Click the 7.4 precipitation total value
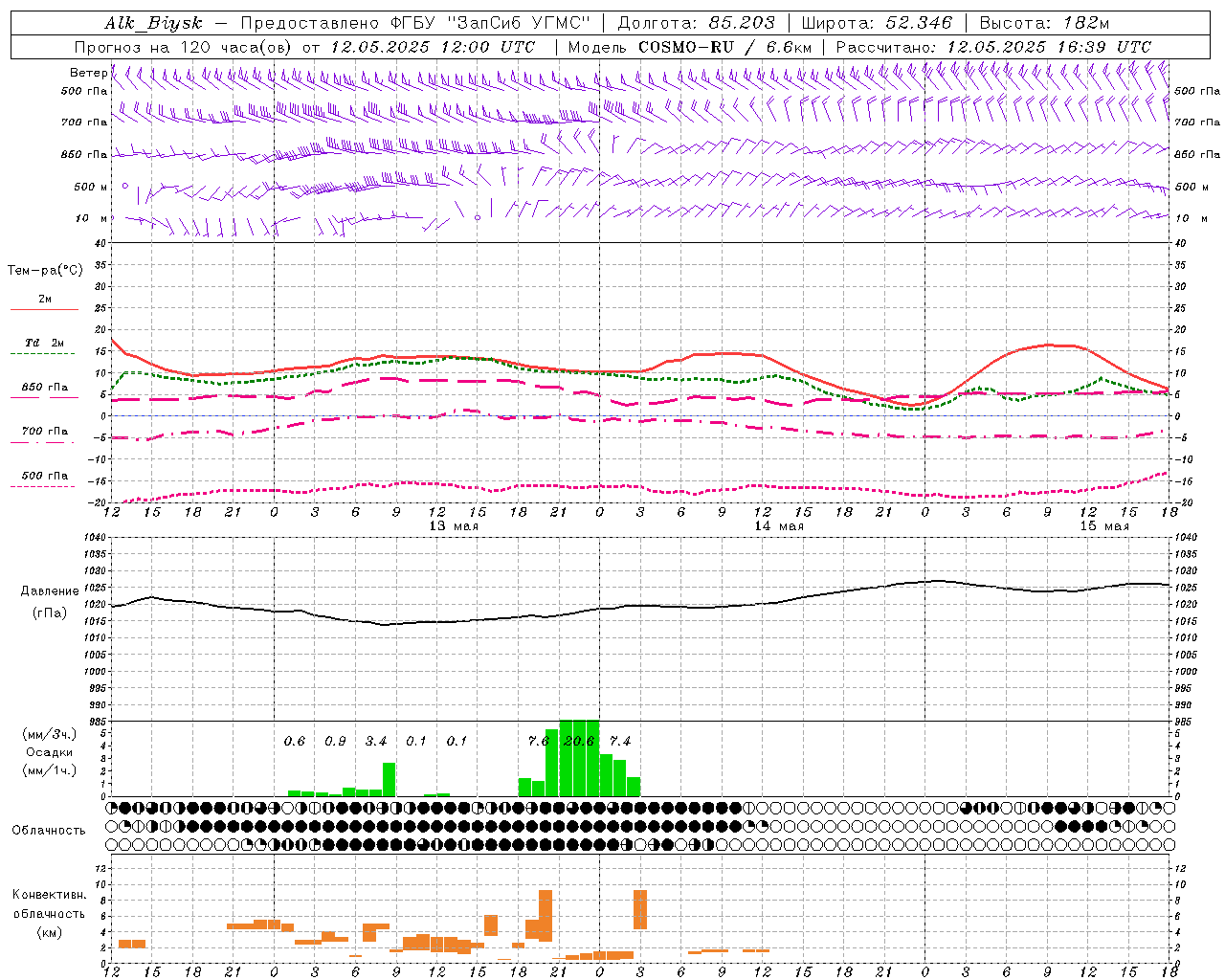This screenshot has width=1225, height=980. [620, 742]
